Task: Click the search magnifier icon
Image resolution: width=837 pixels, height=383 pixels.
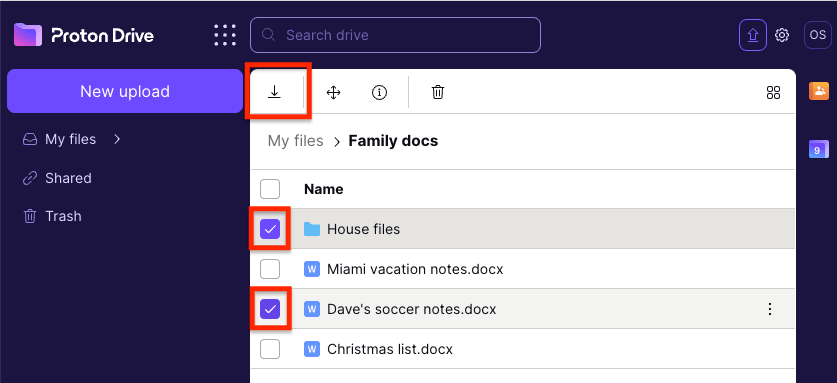Action: (269, 35)
